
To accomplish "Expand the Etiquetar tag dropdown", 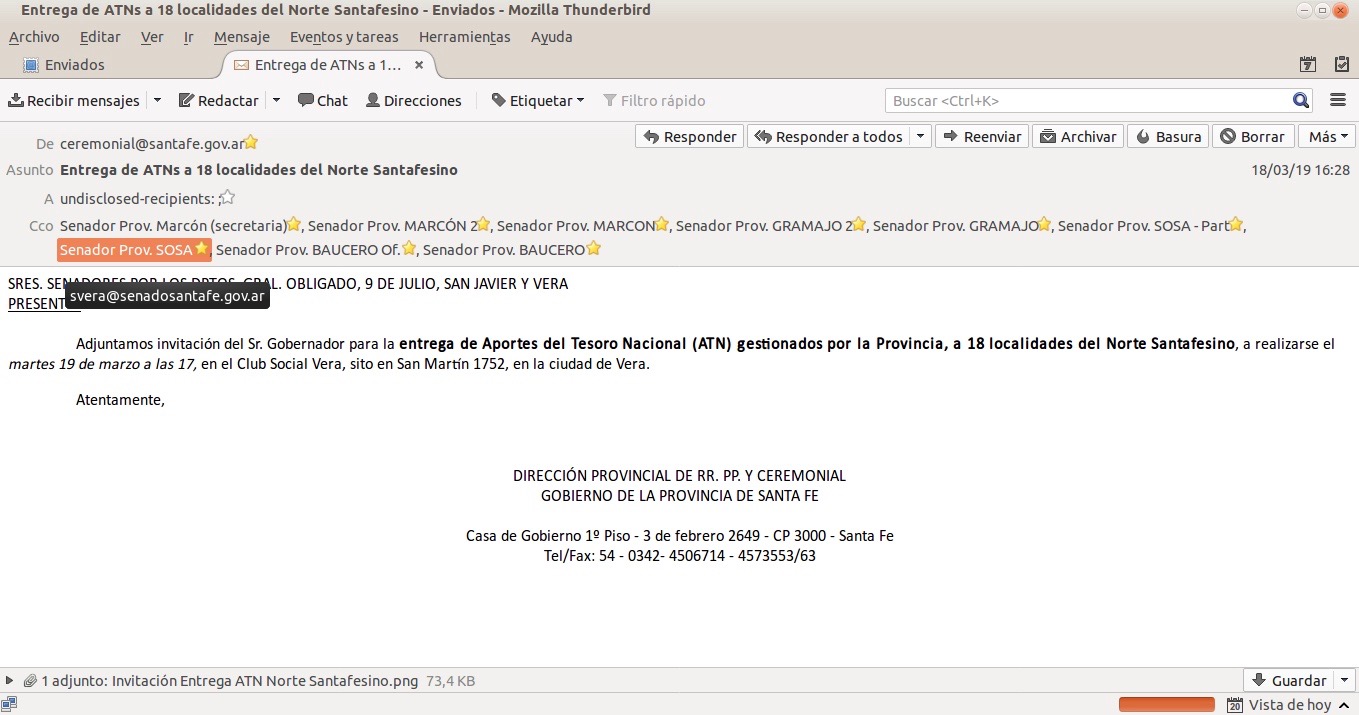I will pyautogui.click(x=538, y=101).
